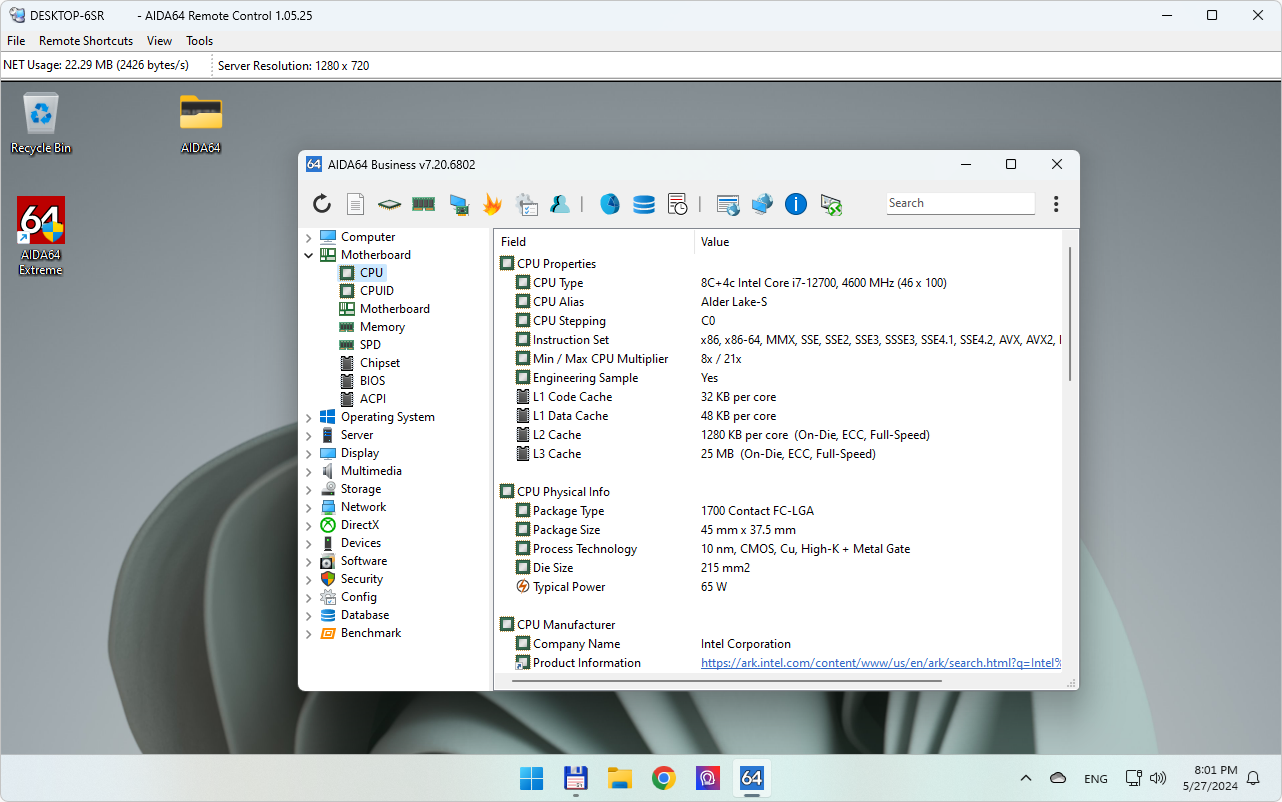
Task: Click the Search field in AIDA64
Action: coord(960,203)
